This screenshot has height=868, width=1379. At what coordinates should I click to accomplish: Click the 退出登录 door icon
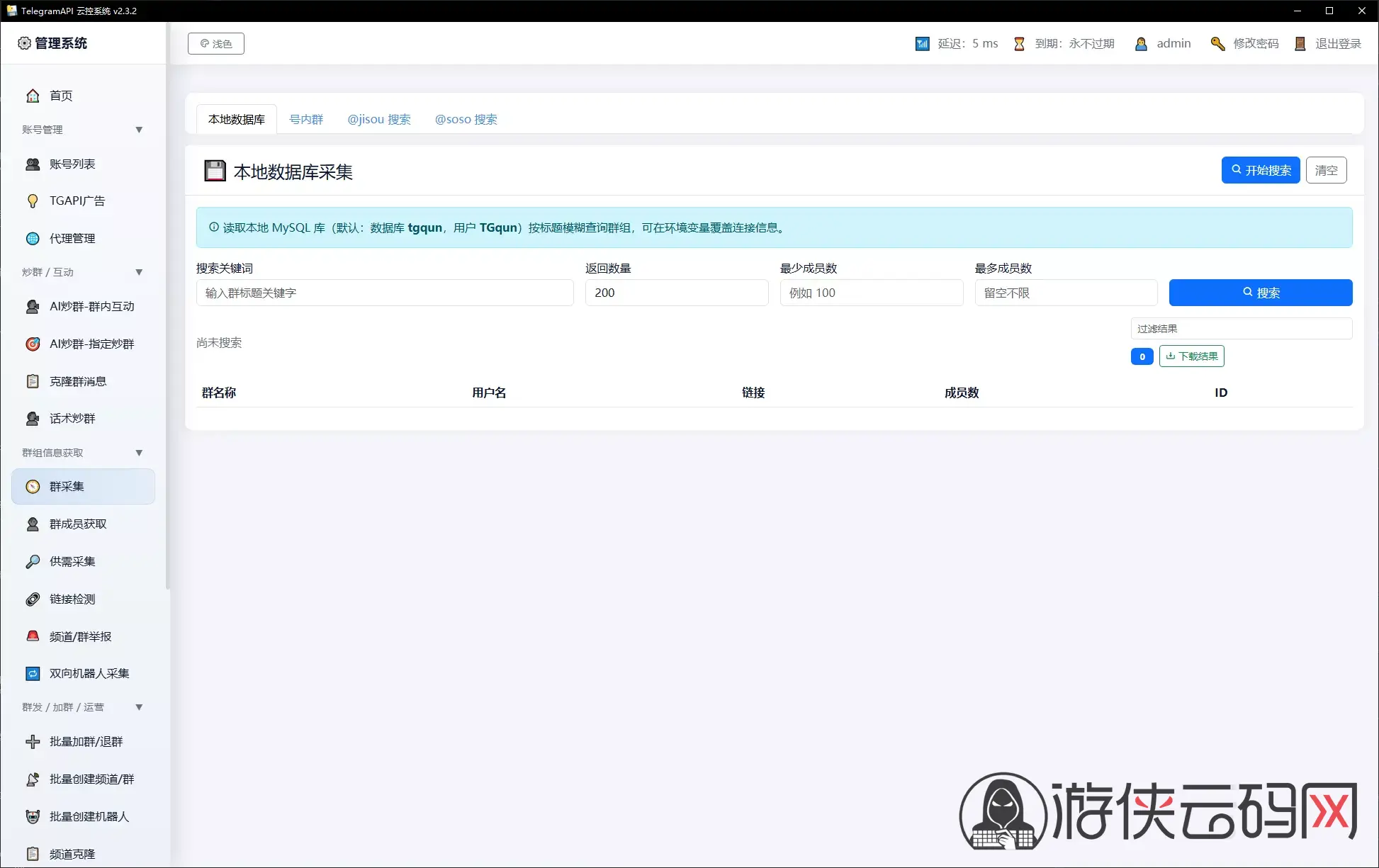(x=1300, y=44)
